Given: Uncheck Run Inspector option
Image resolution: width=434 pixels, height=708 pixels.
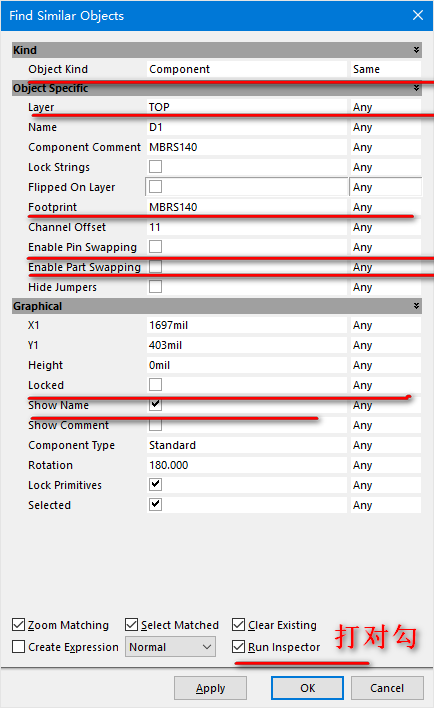Looking at the screenshot, I should point(238,647).
